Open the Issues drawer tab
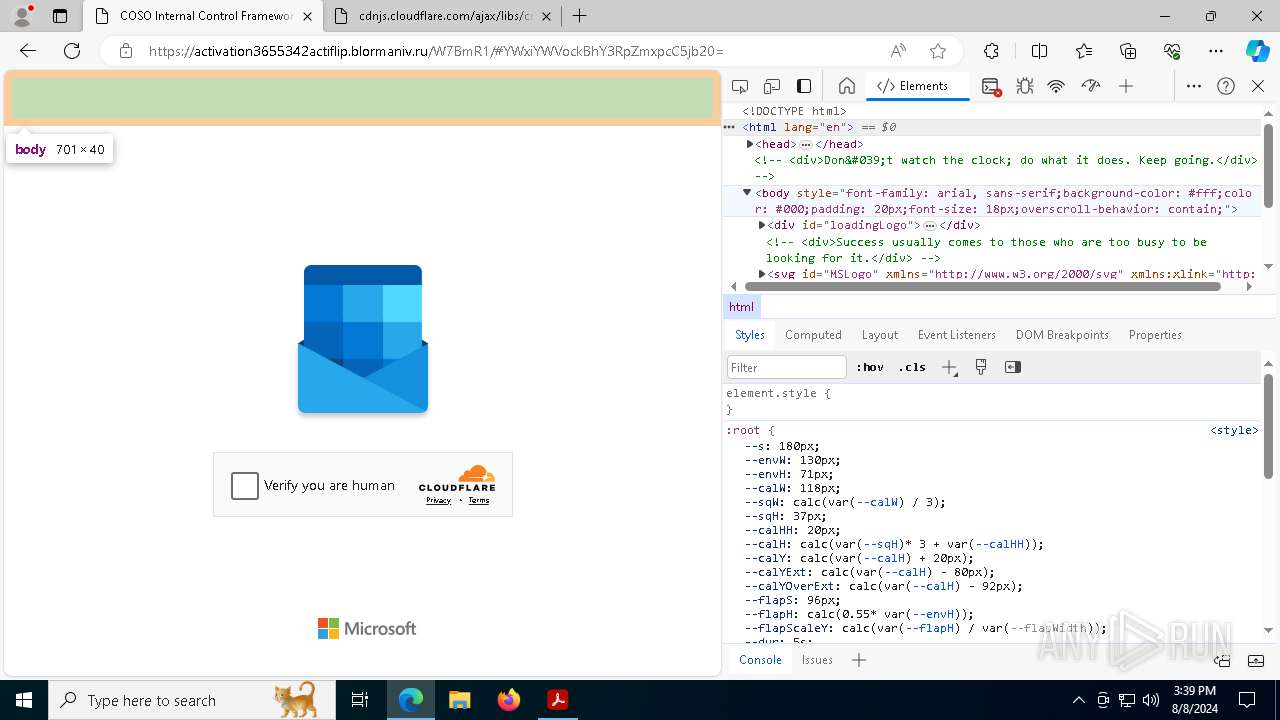 point(817,660)
